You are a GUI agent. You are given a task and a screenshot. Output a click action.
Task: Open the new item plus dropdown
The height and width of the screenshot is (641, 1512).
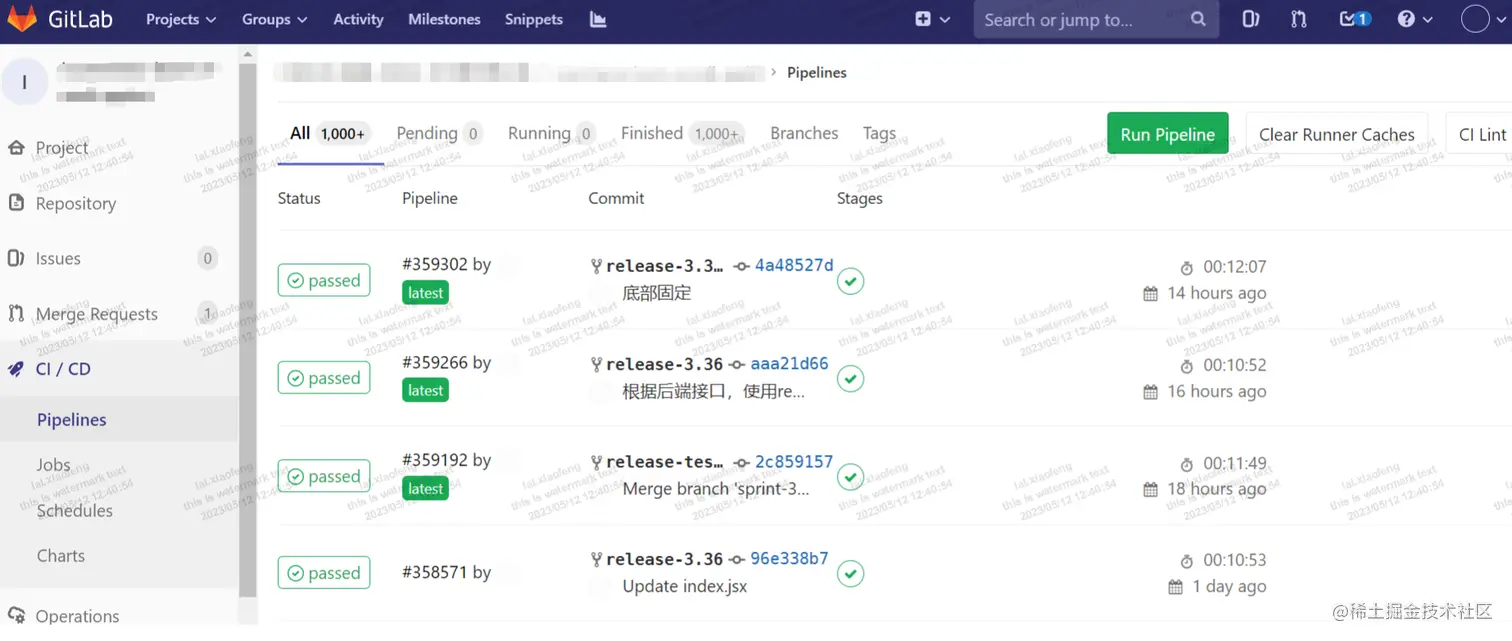(x=932, y=19)
